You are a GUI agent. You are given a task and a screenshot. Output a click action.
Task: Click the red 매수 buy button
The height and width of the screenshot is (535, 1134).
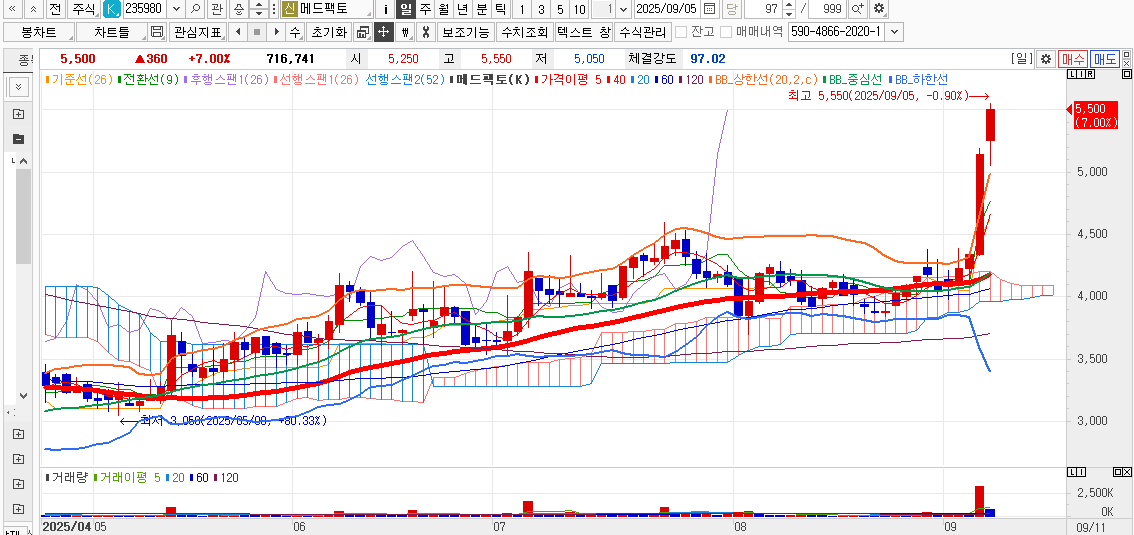pyautogui.click(x=1073, y=59)
